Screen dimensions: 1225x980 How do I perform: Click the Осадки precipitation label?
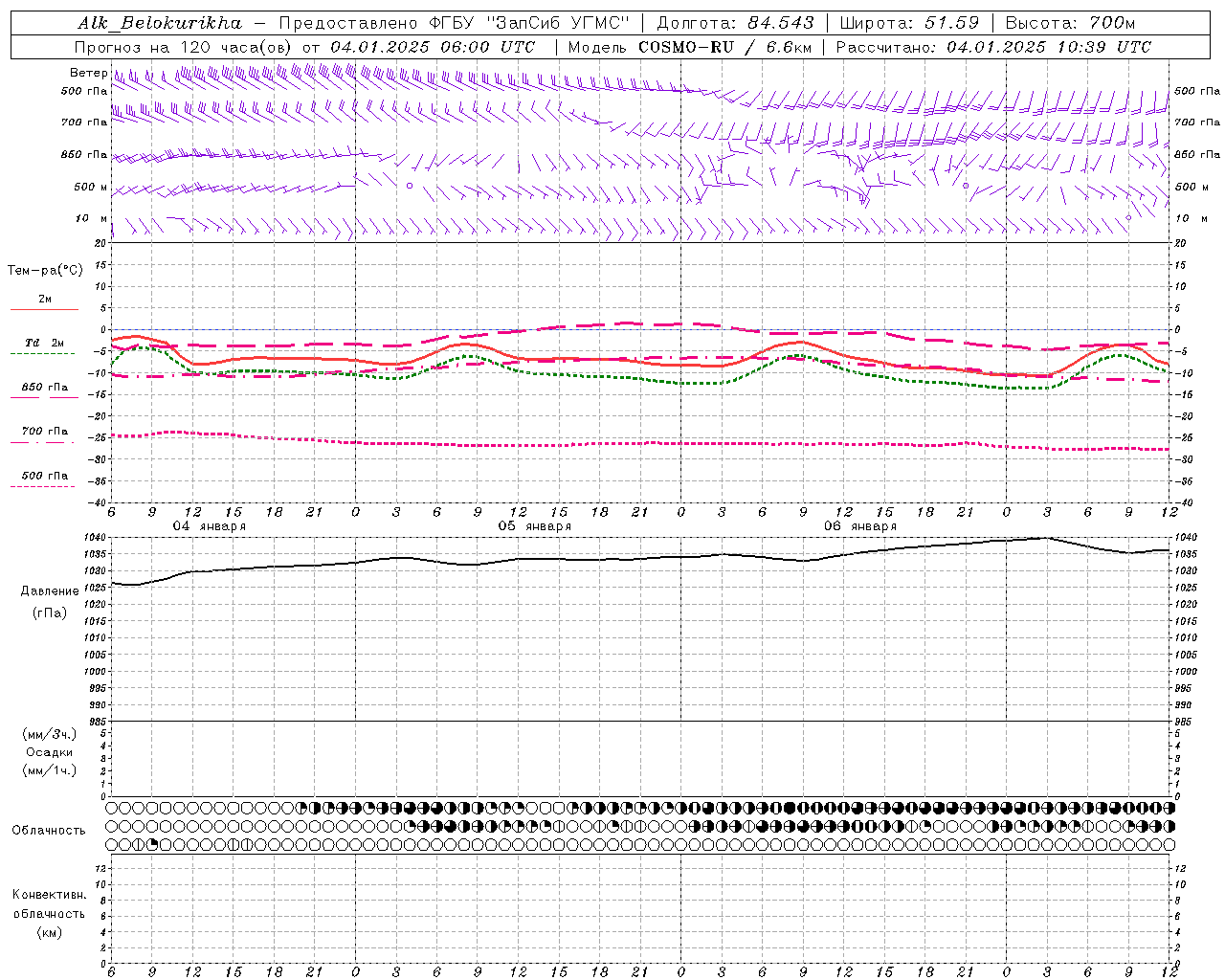(x=50, y=752)
